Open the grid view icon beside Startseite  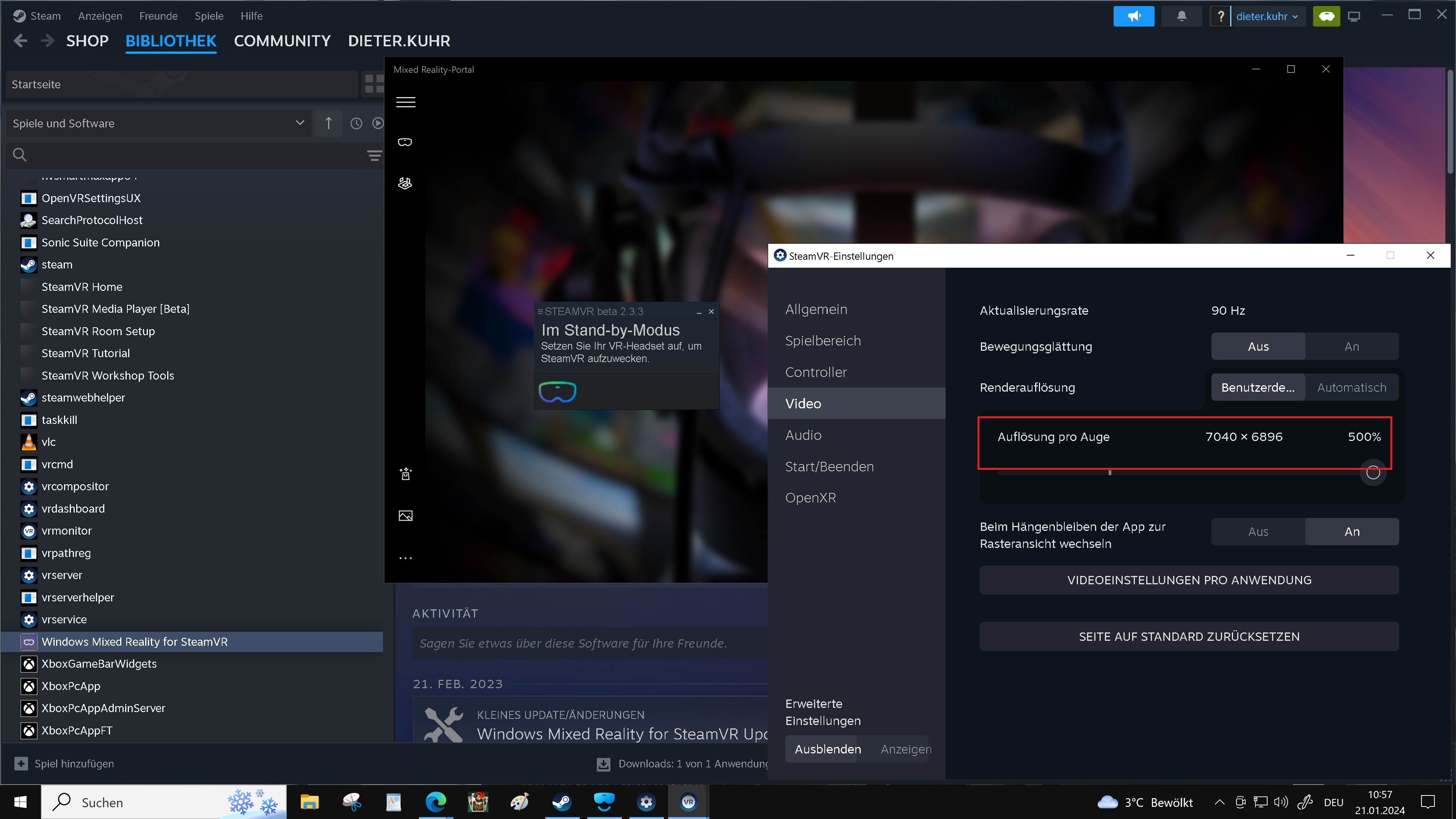pos(373,84)
